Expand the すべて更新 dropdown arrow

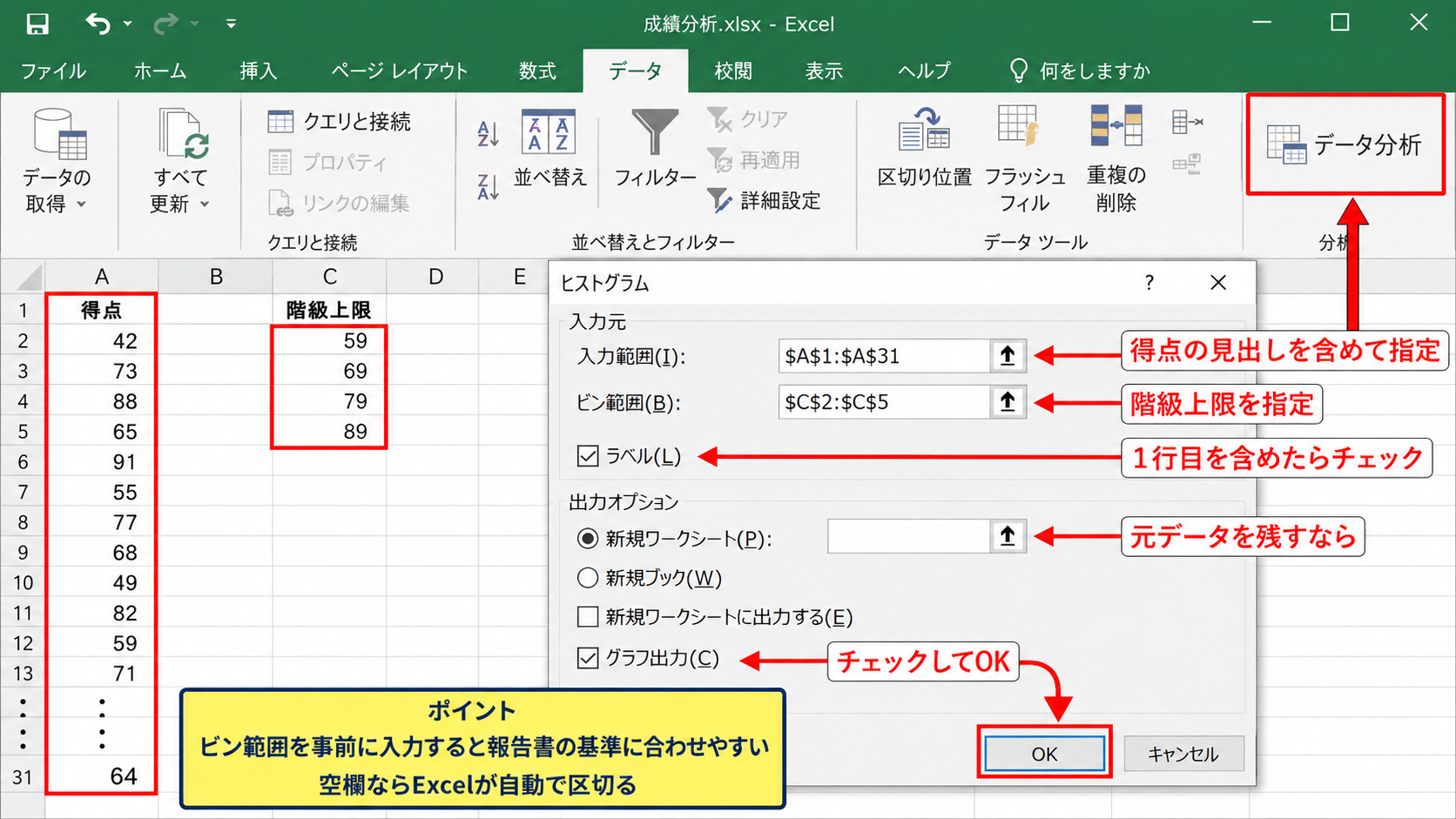click(206, 205)
